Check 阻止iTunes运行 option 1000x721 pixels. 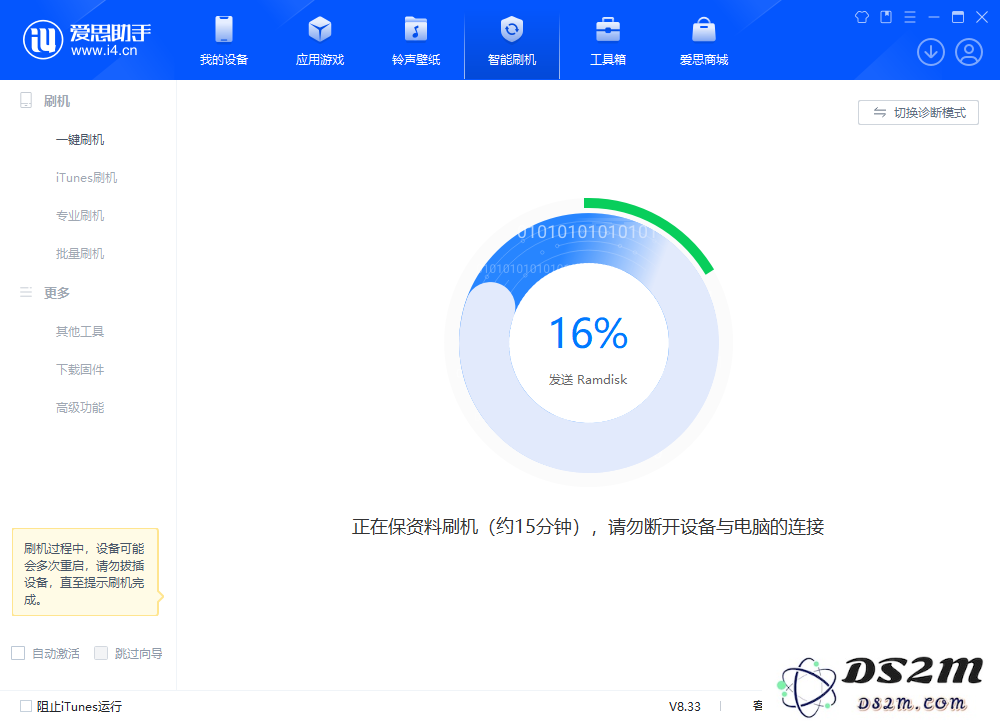26,706
